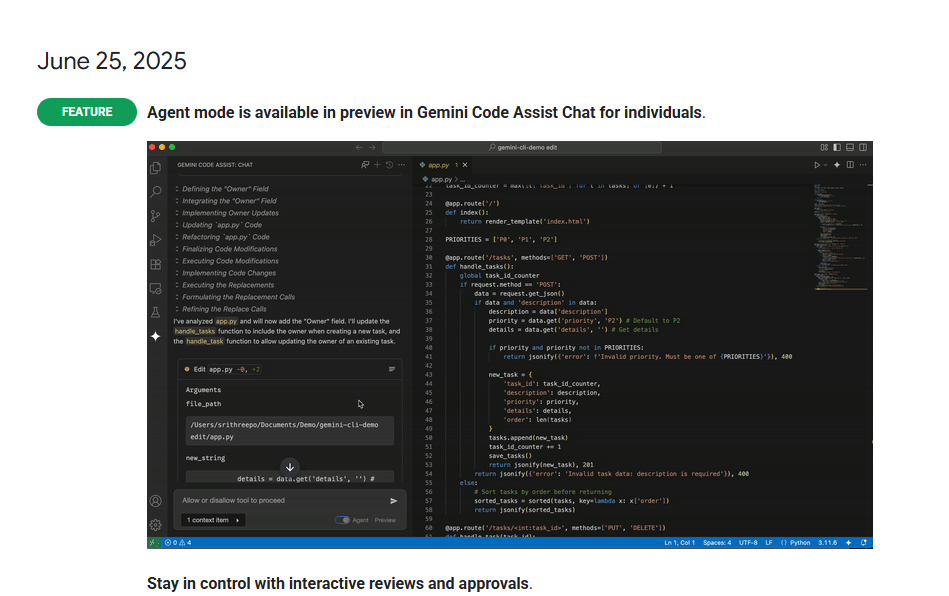This screenshot has height=596, width=949.
Task: Open the Manage gear icon
Action: [x=155, y=525]
